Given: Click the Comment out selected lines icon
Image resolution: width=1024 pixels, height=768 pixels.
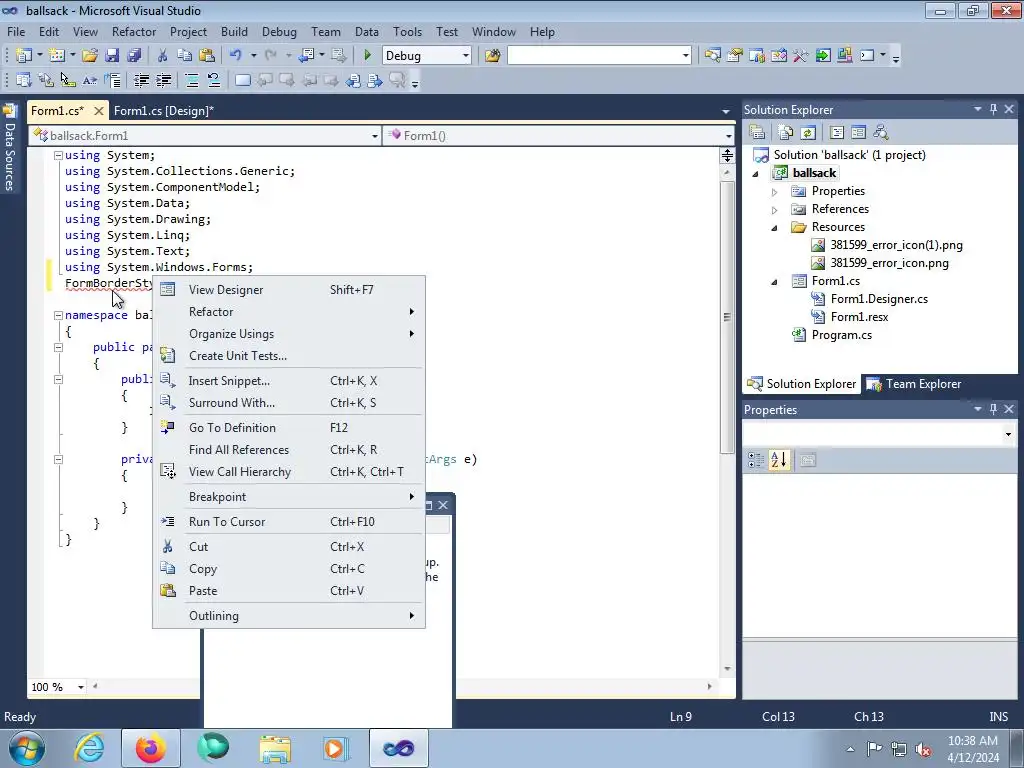Looking at the screenshot, I should pos(191,80).
